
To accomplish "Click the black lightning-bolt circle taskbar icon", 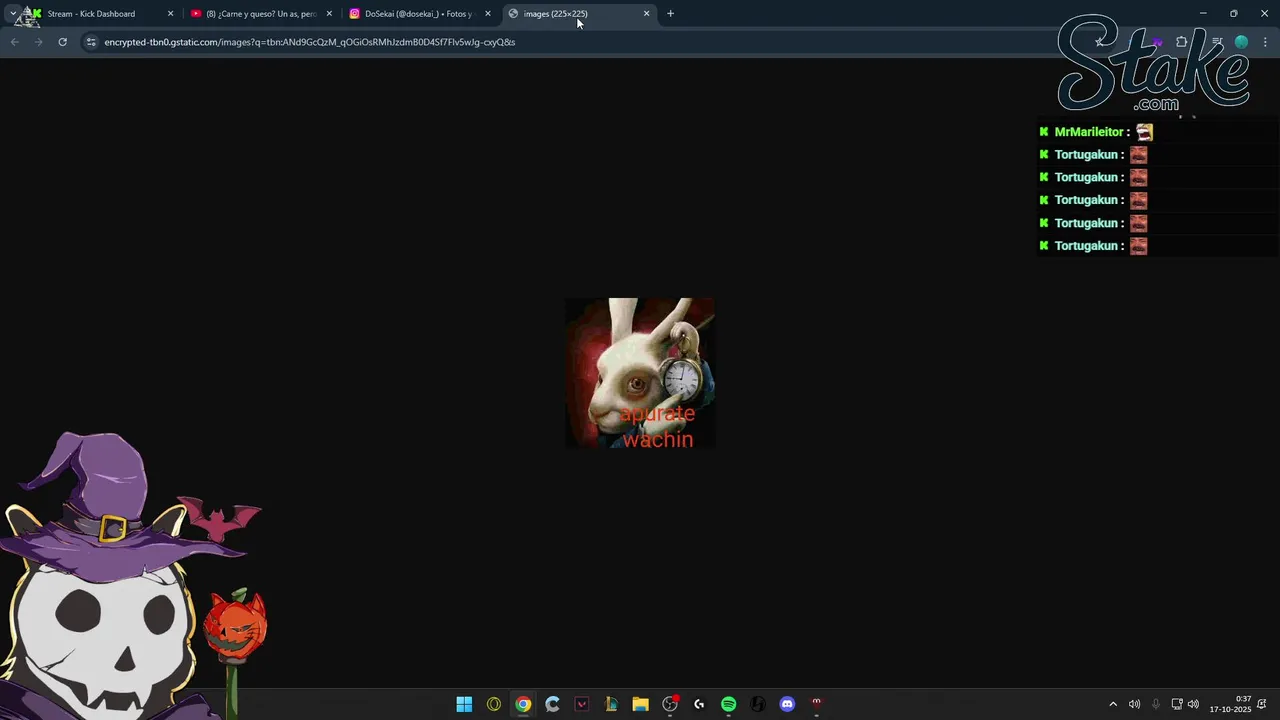I will click(x=758, y=704).
